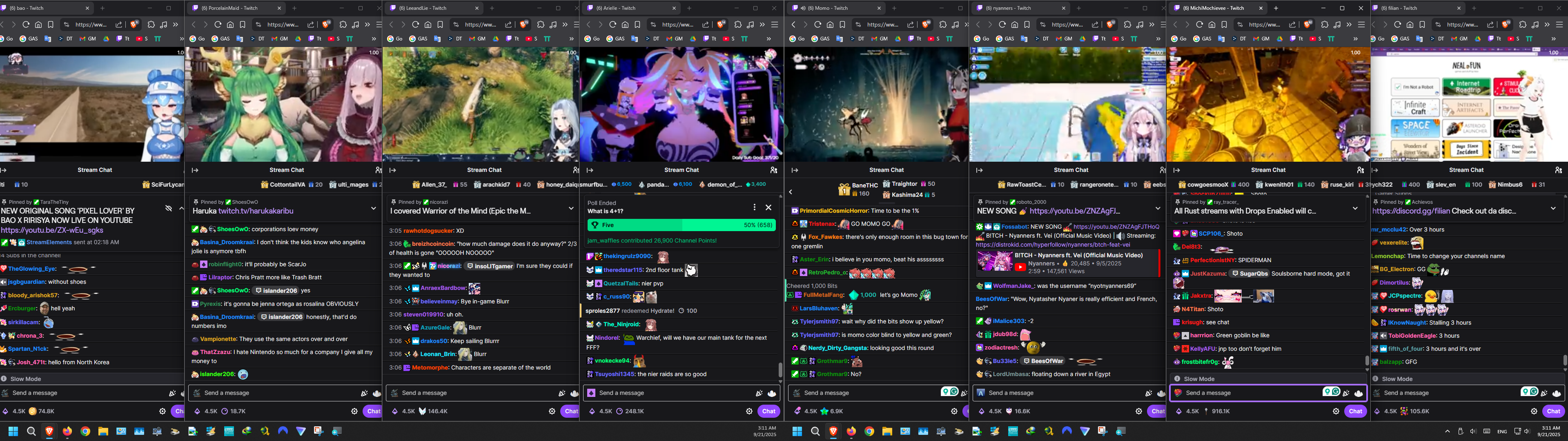Open emote picker in filian chat input
Image resolution: width=1568 pixels, height=441 pixels.
click(1557, 394)
